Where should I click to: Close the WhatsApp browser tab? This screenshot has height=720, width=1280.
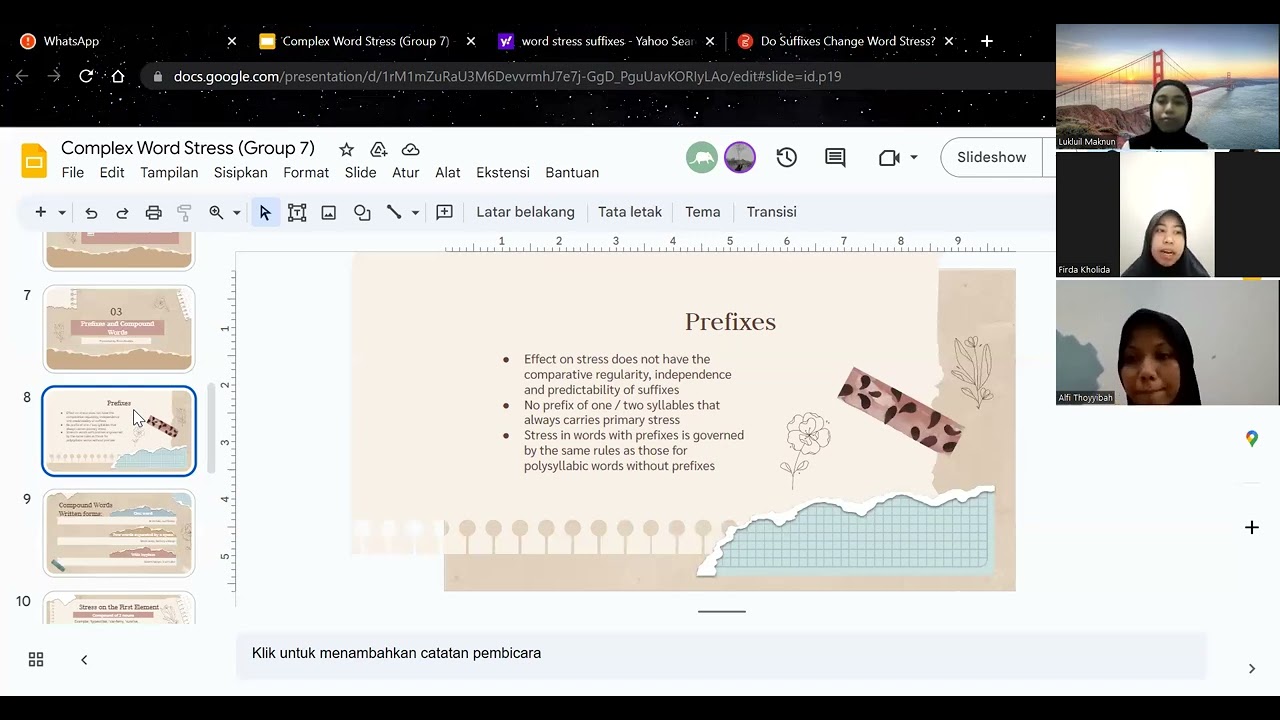click(232, 41)
